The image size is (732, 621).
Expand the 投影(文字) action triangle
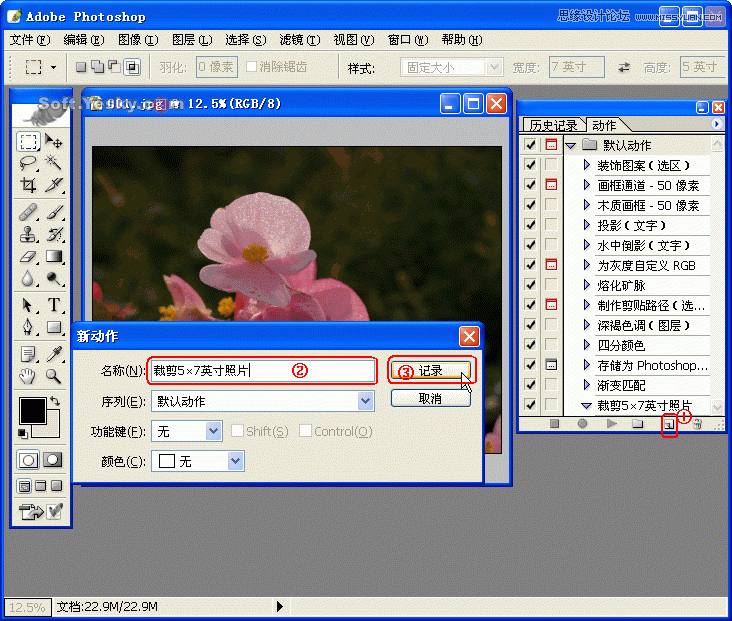[x=587, y=225]
